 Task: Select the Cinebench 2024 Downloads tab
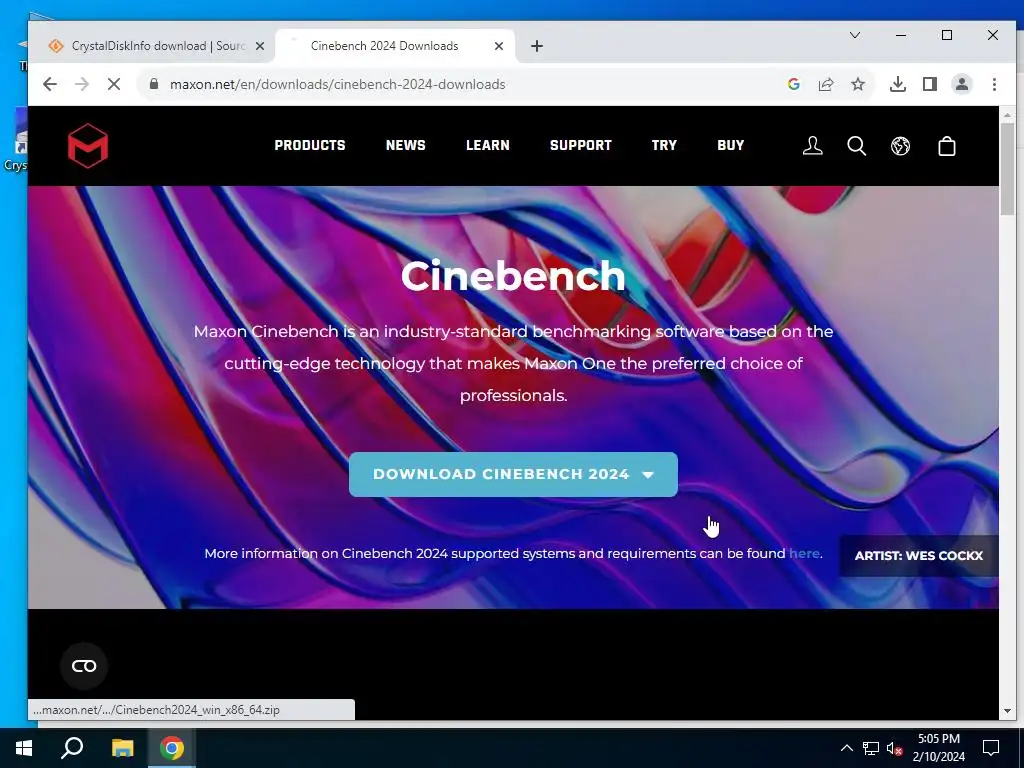395,46
